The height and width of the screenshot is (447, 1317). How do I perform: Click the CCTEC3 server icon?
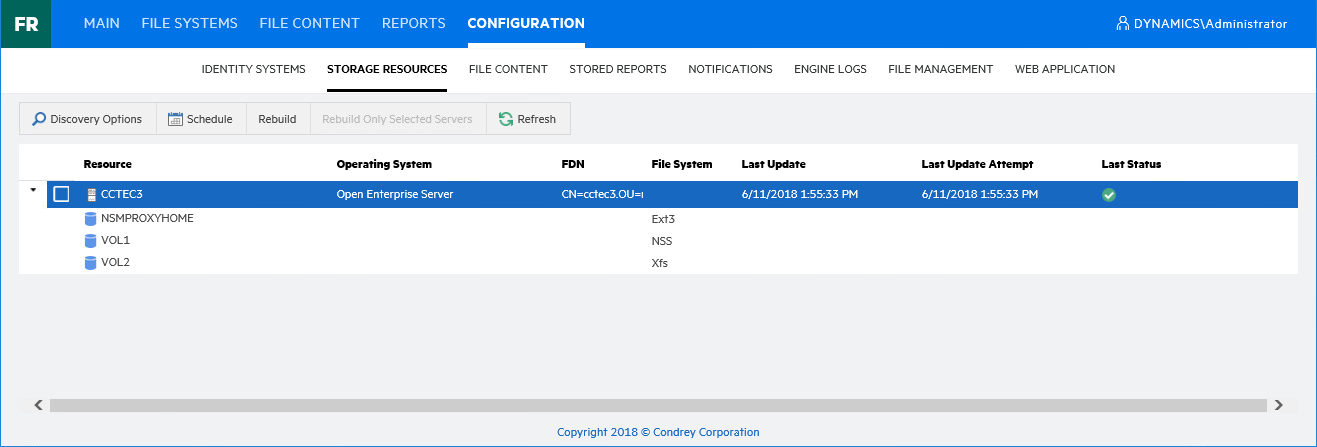[x=91, y=194]
